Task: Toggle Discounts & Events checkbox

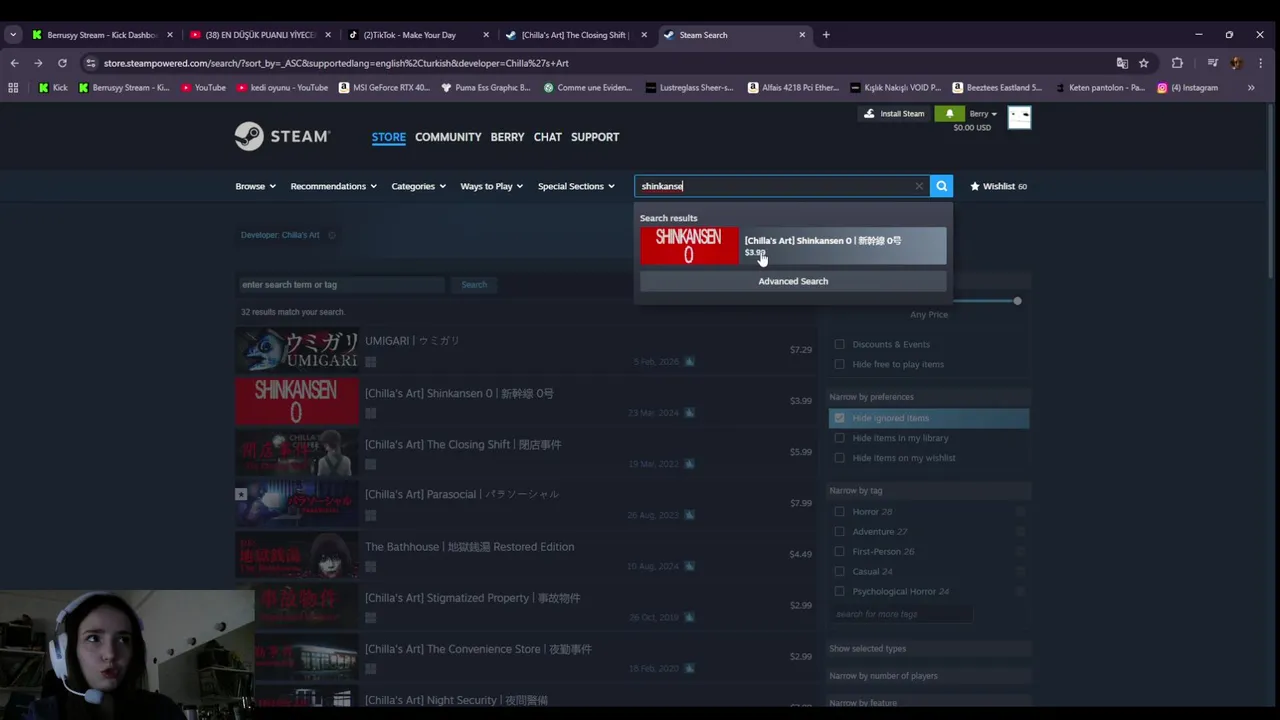Action: [839, 344]
